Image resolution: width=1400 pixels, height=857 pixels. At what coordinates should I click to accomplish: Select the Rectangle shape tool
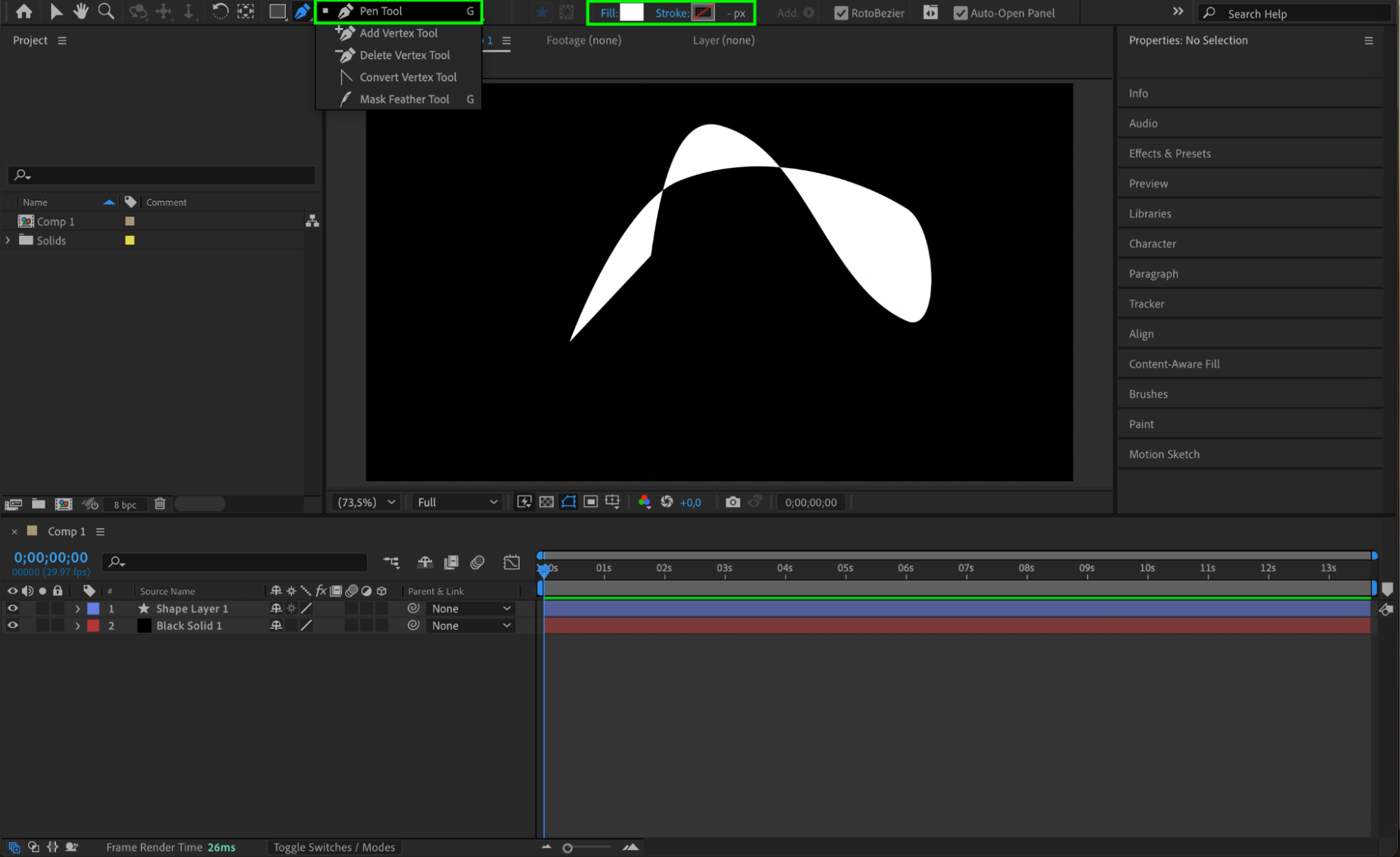(x=277, y=11)
